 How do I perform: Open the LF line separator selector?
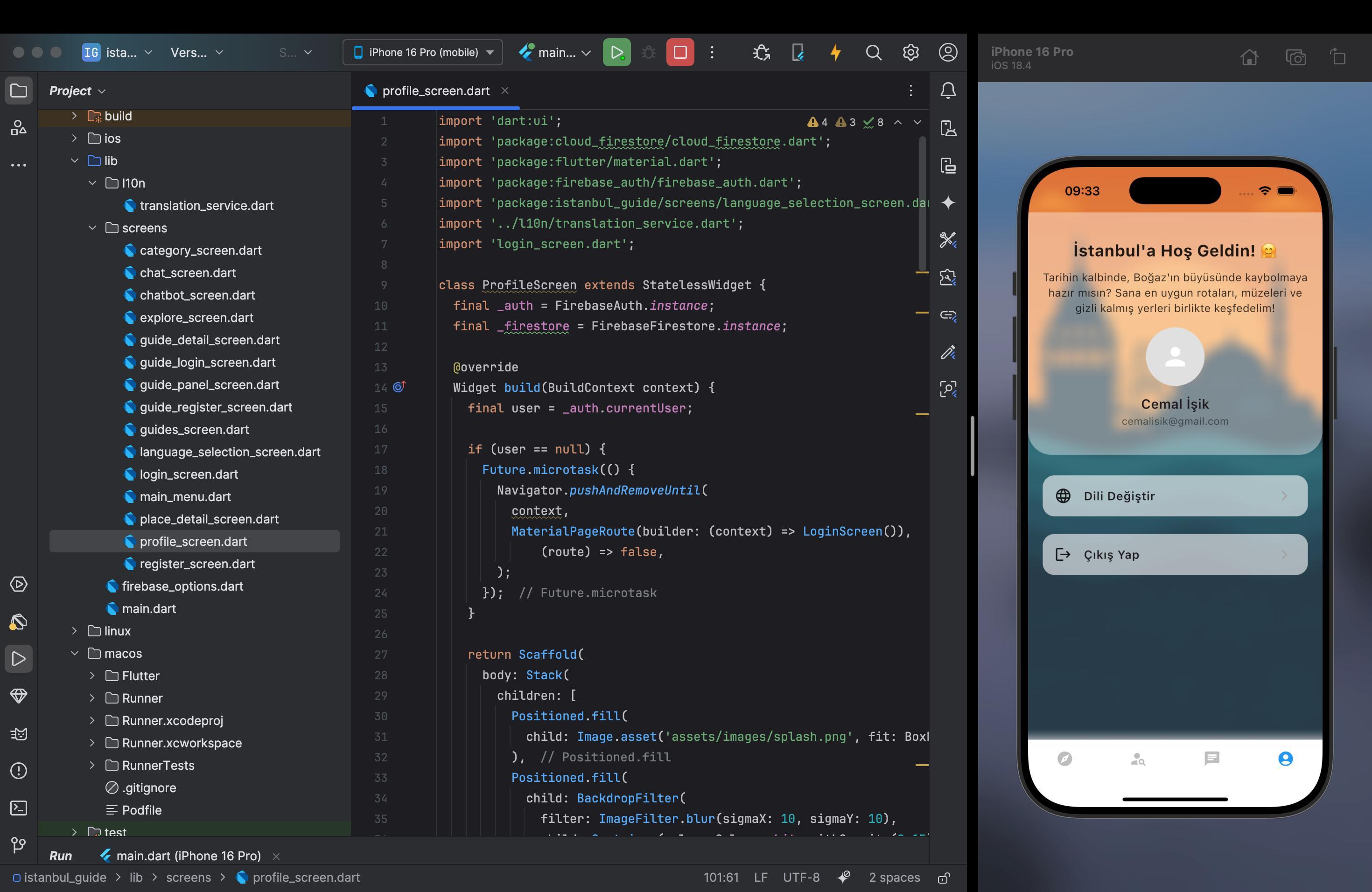pos(760,878)
